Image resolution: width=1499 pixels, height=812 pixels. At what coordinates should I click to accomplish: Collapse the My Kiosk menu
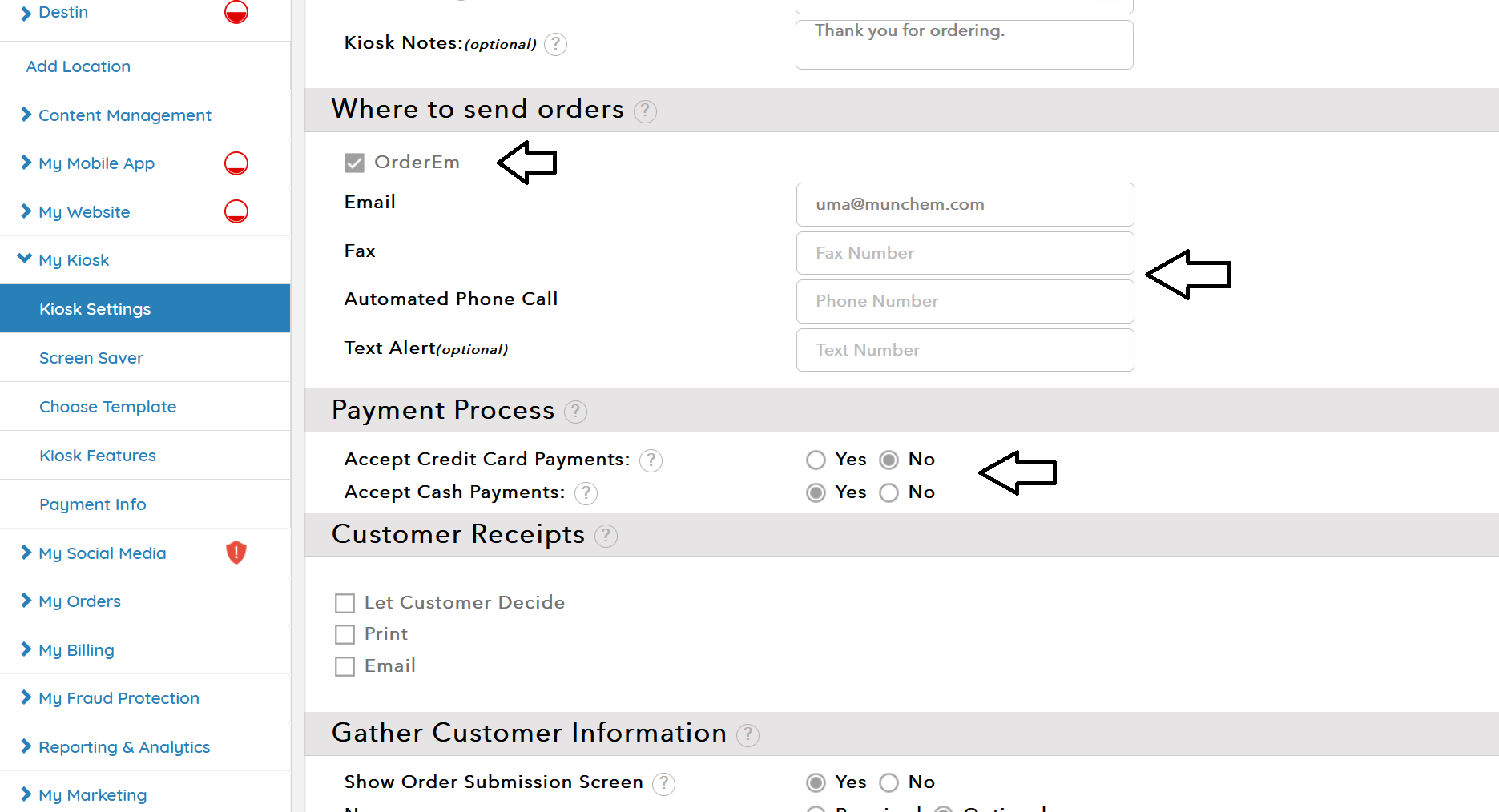pyautogui.click(x=73, y=260)
